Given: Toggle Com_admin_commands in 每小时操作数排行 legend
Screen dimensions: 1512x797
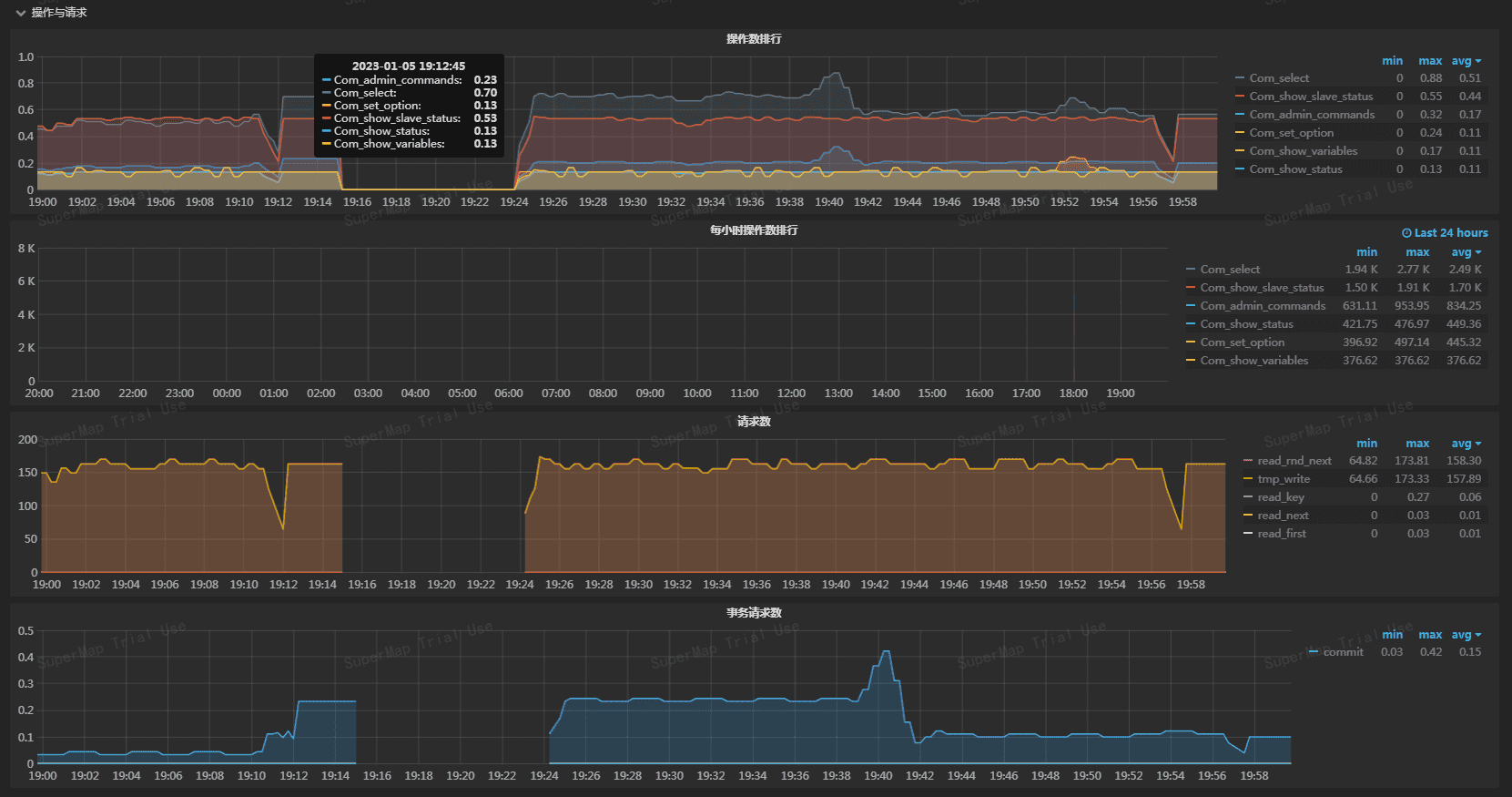Looking at the screenshot, I should click(1263, 306).
